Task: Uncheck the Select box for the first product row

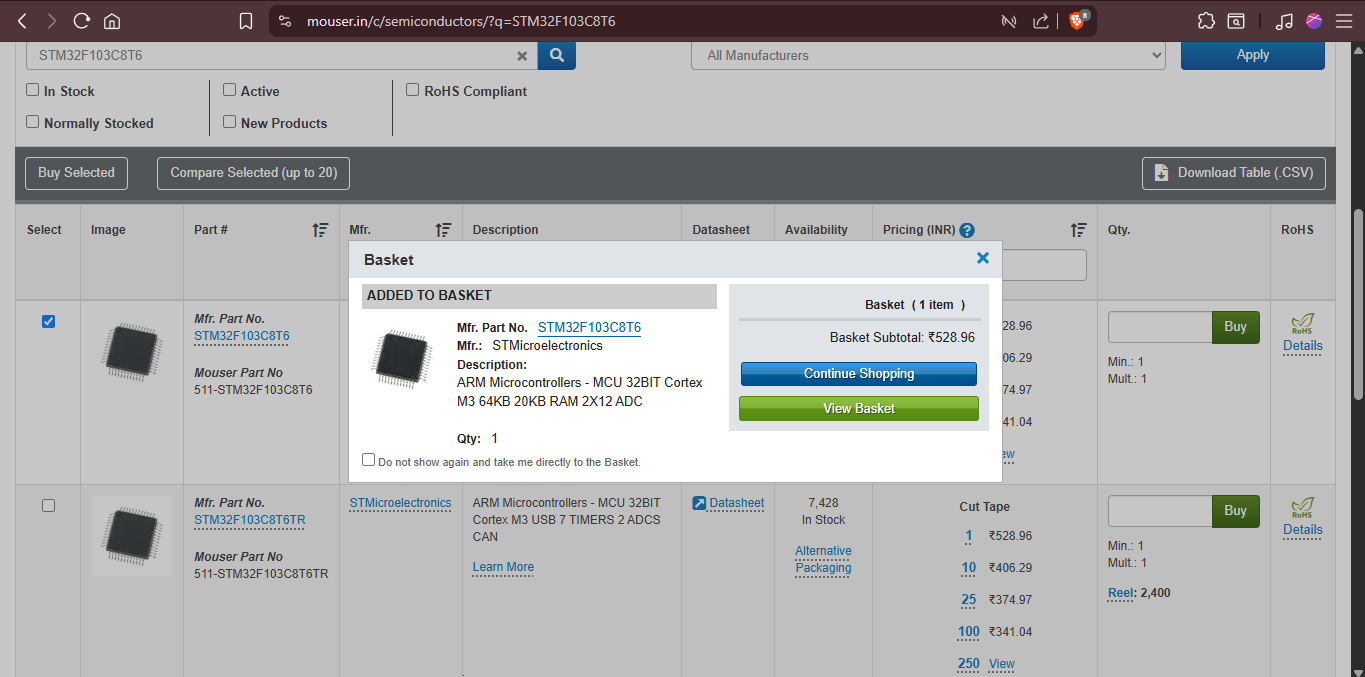Action: tap(48, 321)
